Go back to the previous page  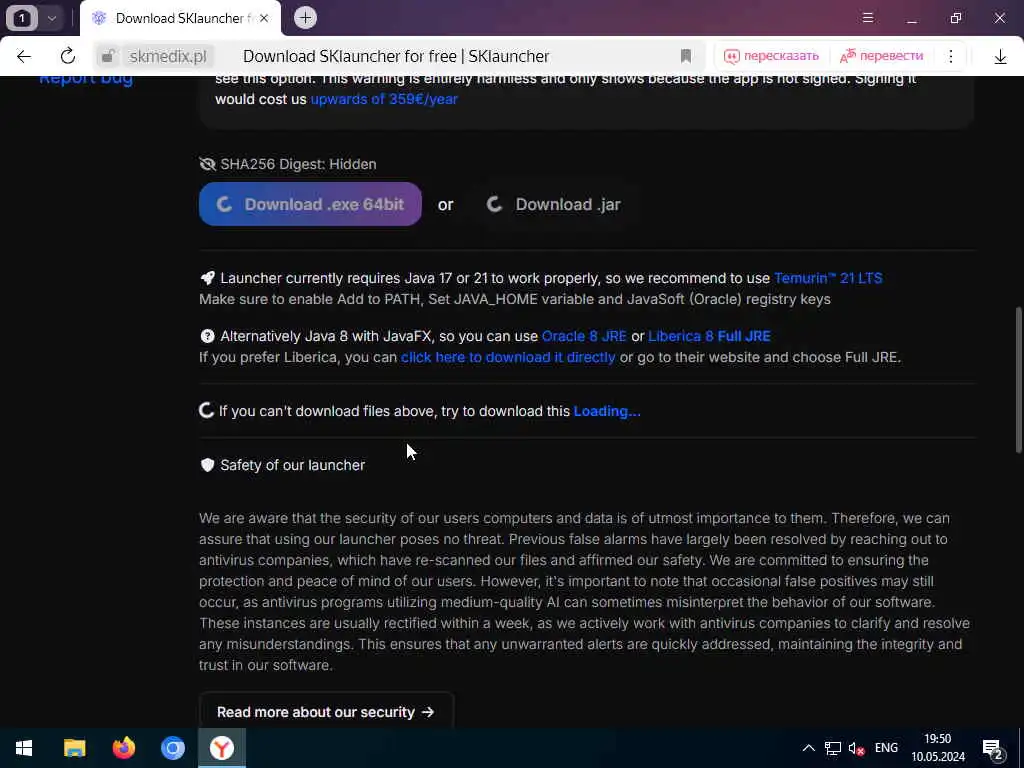point(24,56)
